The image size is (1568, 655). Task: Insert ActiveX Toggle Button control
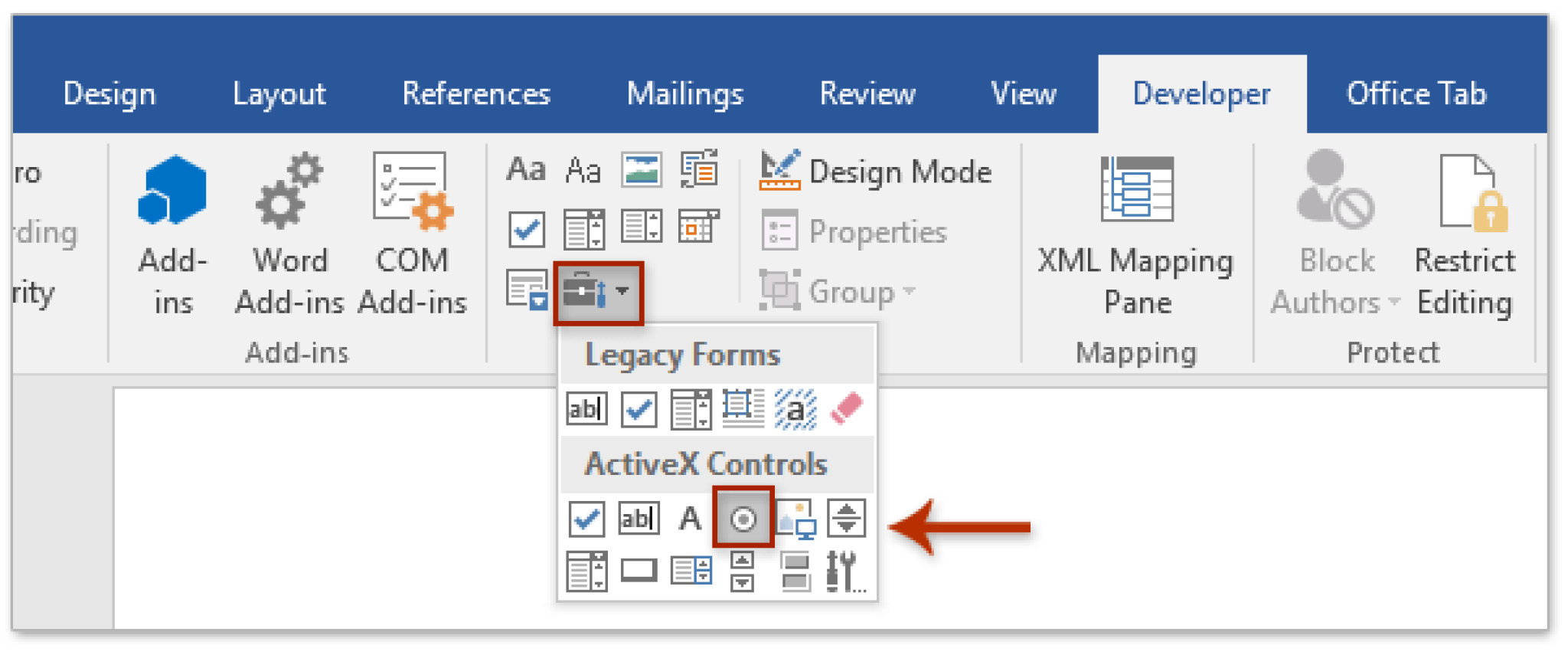[795, 571]
